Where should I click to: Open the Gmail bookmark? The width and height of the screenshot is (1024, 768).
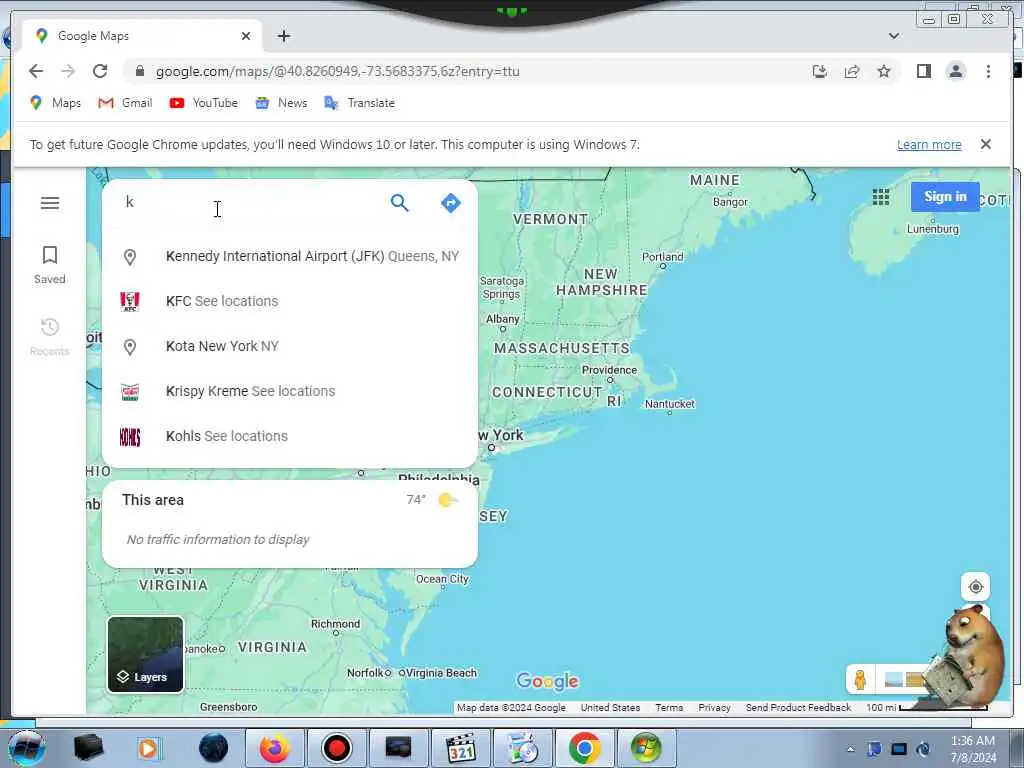125,103
